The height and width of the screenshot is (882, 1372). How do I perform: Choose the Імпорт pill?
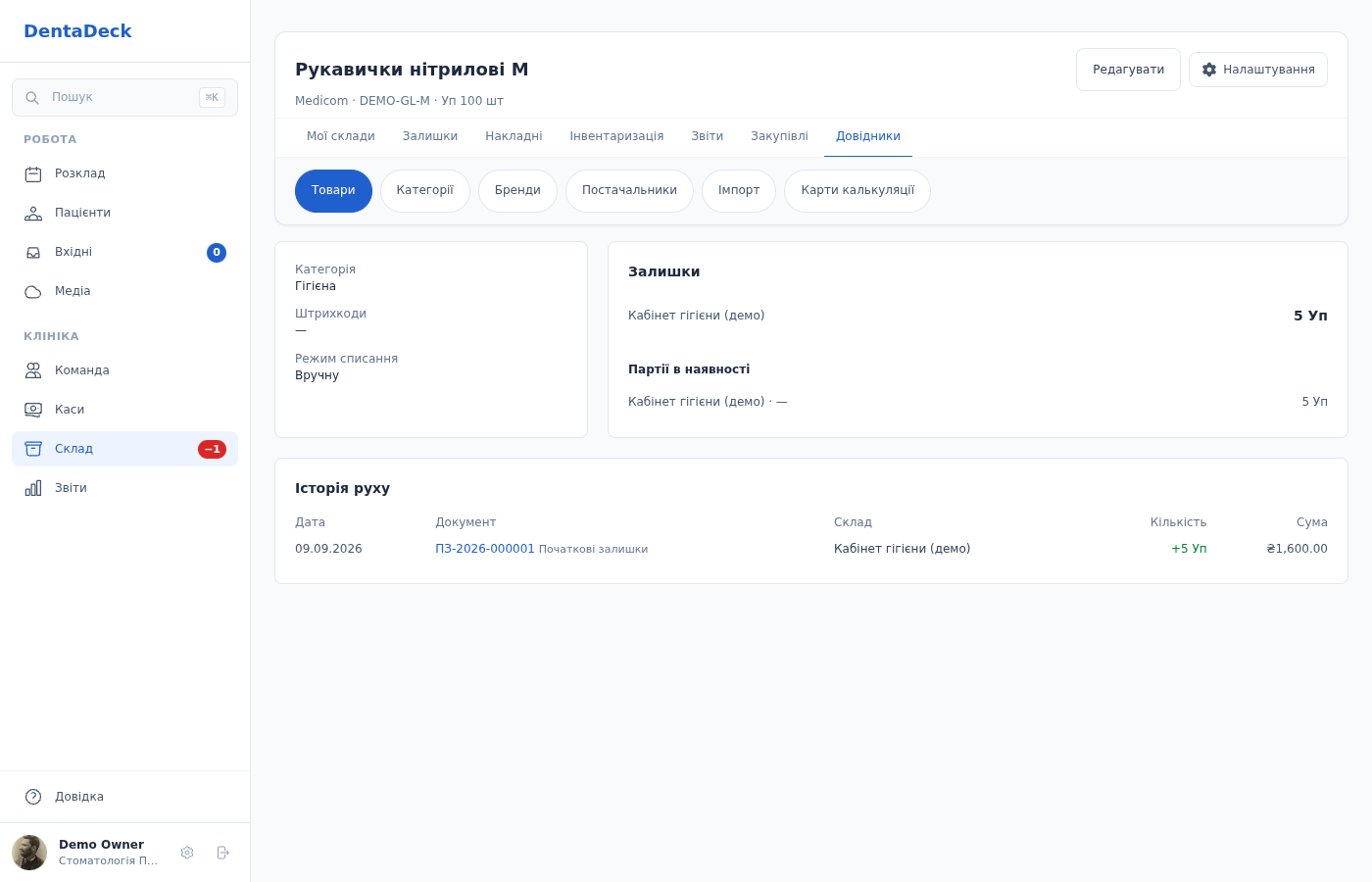tap(739, 191)
